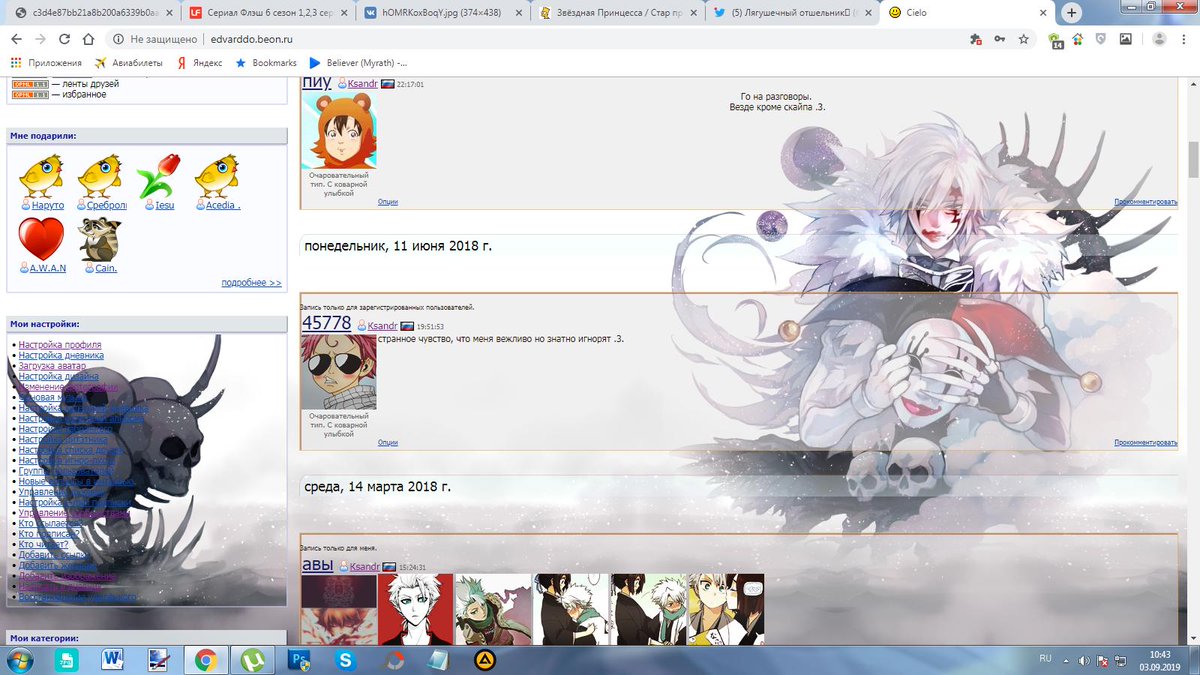Open the raccoon gift from Cain
The height and width of the screenshot is (675, 1200).
101,240
